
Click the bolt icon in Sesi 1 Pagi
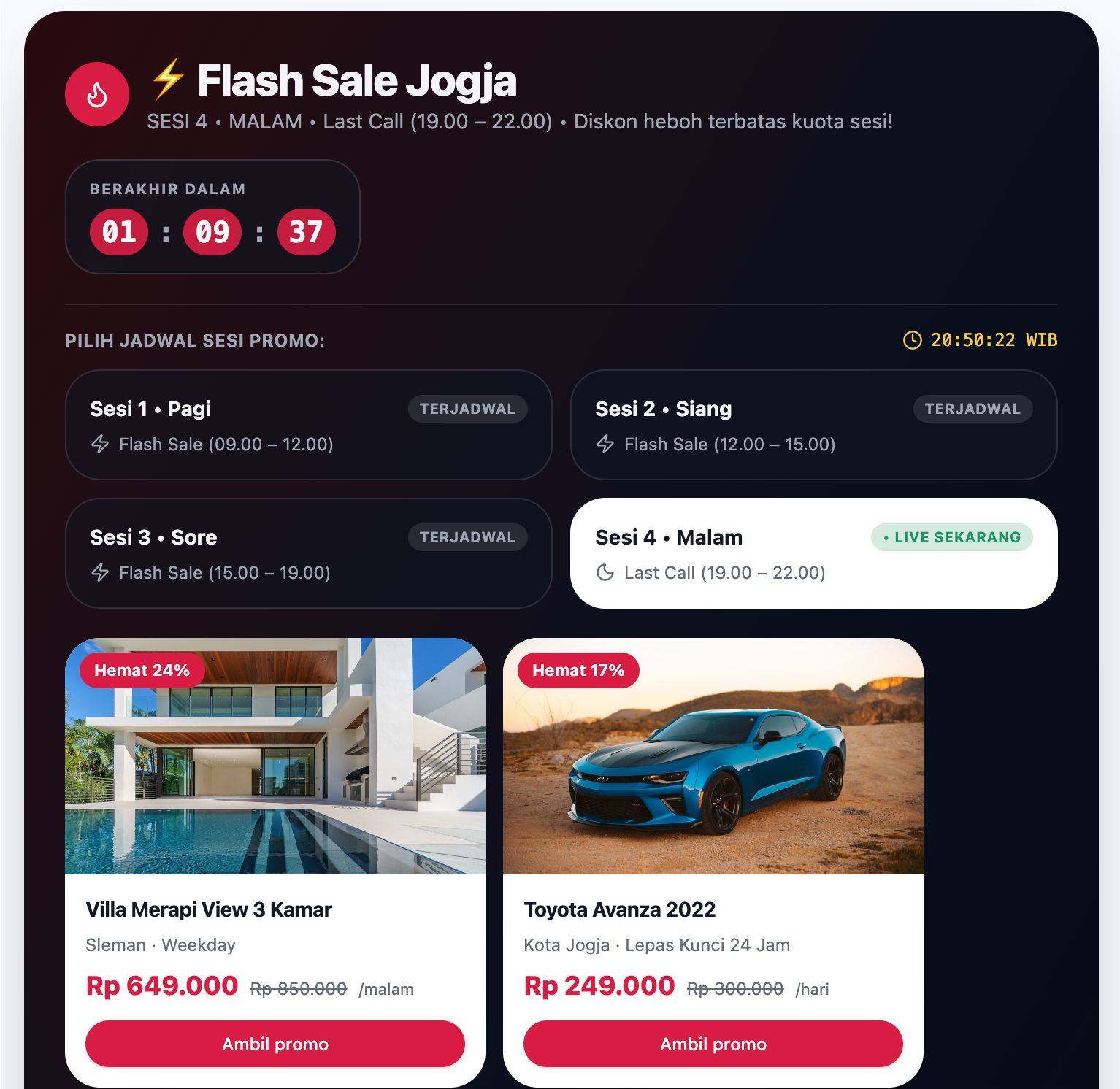point(100,444)
